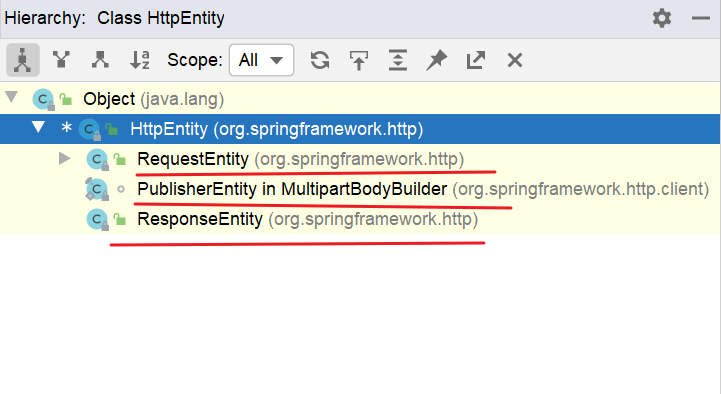The height and width of the screenshot is (394, 721).
Task: Pin the hierarchy tab
Action: pyautogui.click(x=436, y=60)
